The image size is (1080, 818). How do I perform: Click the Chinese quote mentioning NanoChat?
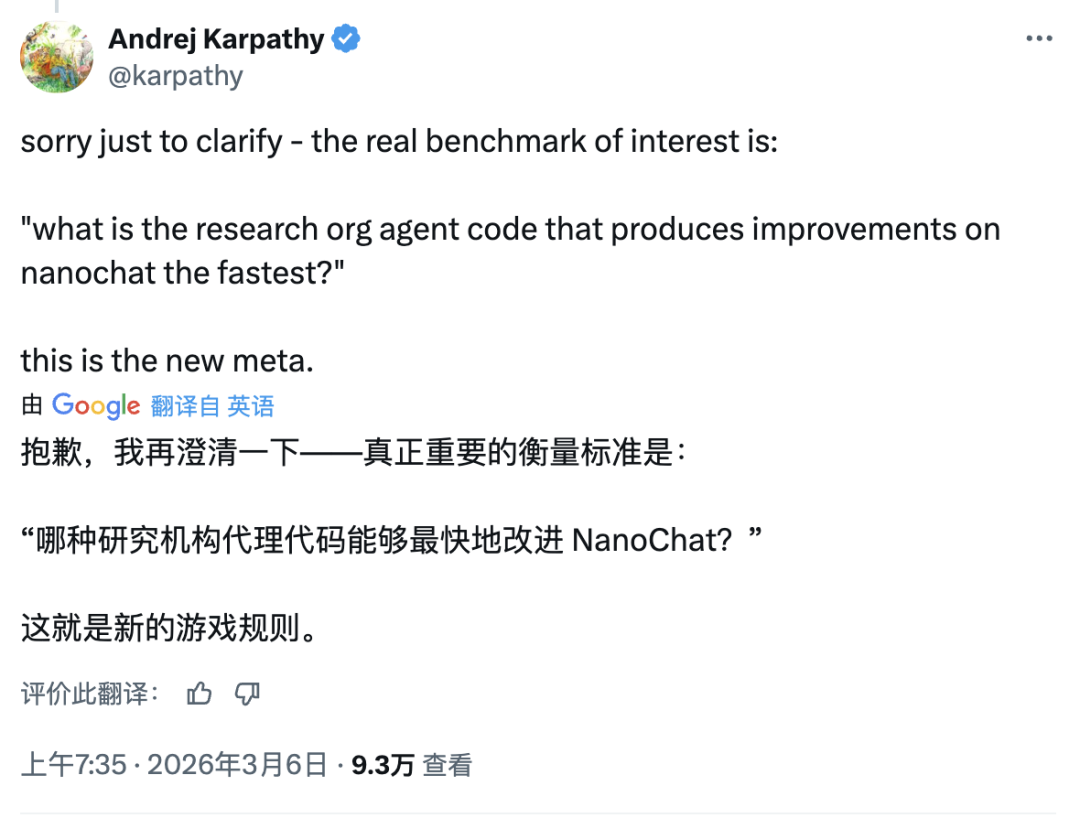[x=392, y=541]
